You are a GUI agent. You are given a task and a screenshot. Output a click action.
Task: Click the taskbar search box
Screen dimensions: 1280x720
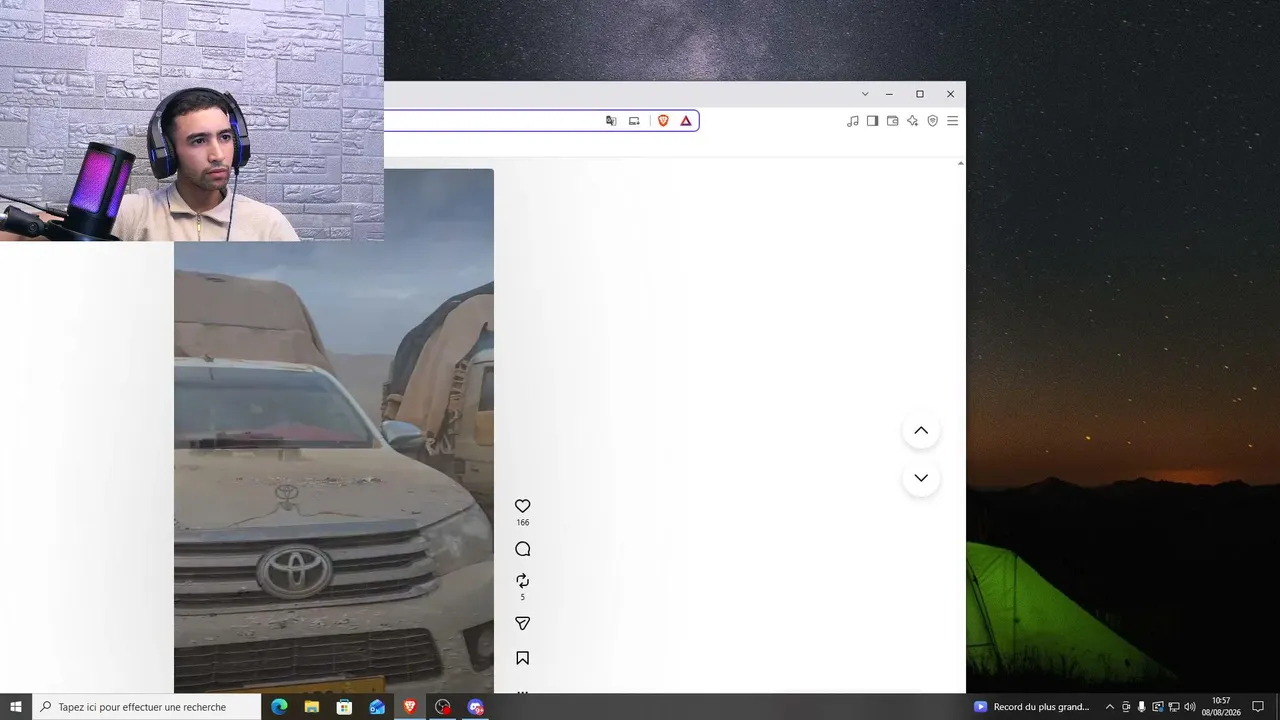tap(148, 707)
